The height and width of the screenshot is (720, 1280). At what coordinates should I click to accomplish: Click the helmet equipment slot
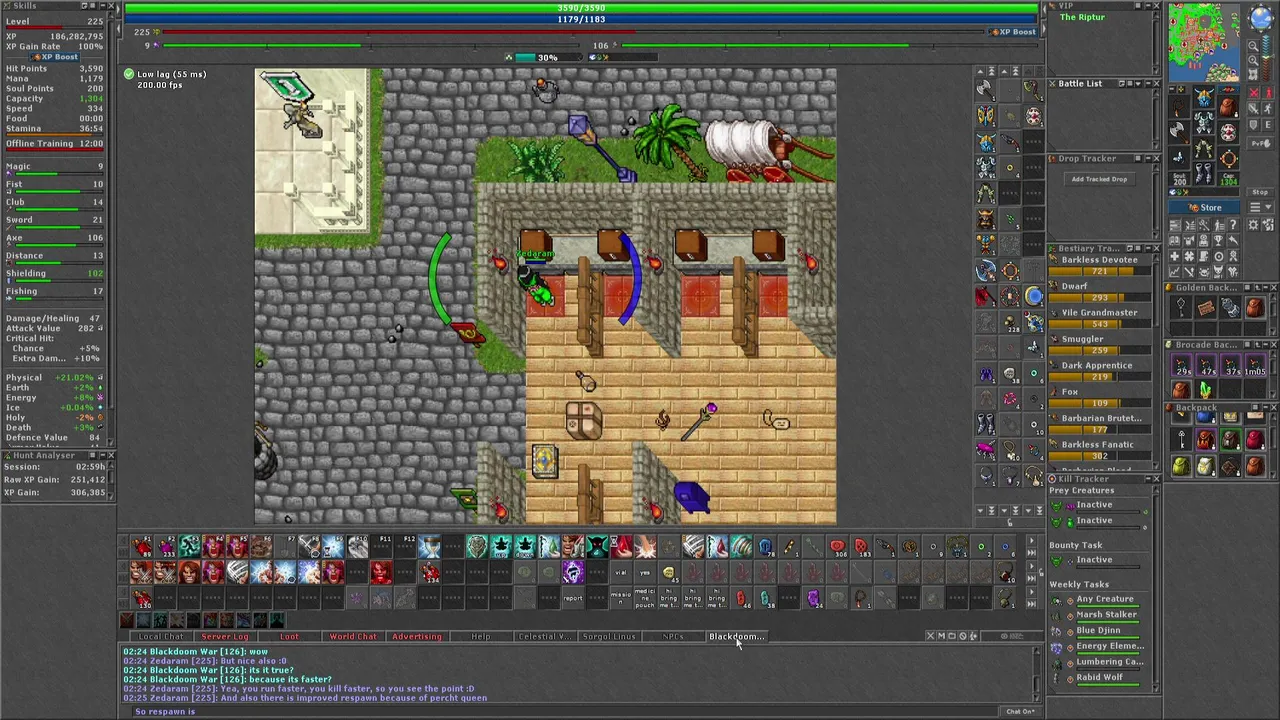pyautogui.click(x=1204, y=98)
